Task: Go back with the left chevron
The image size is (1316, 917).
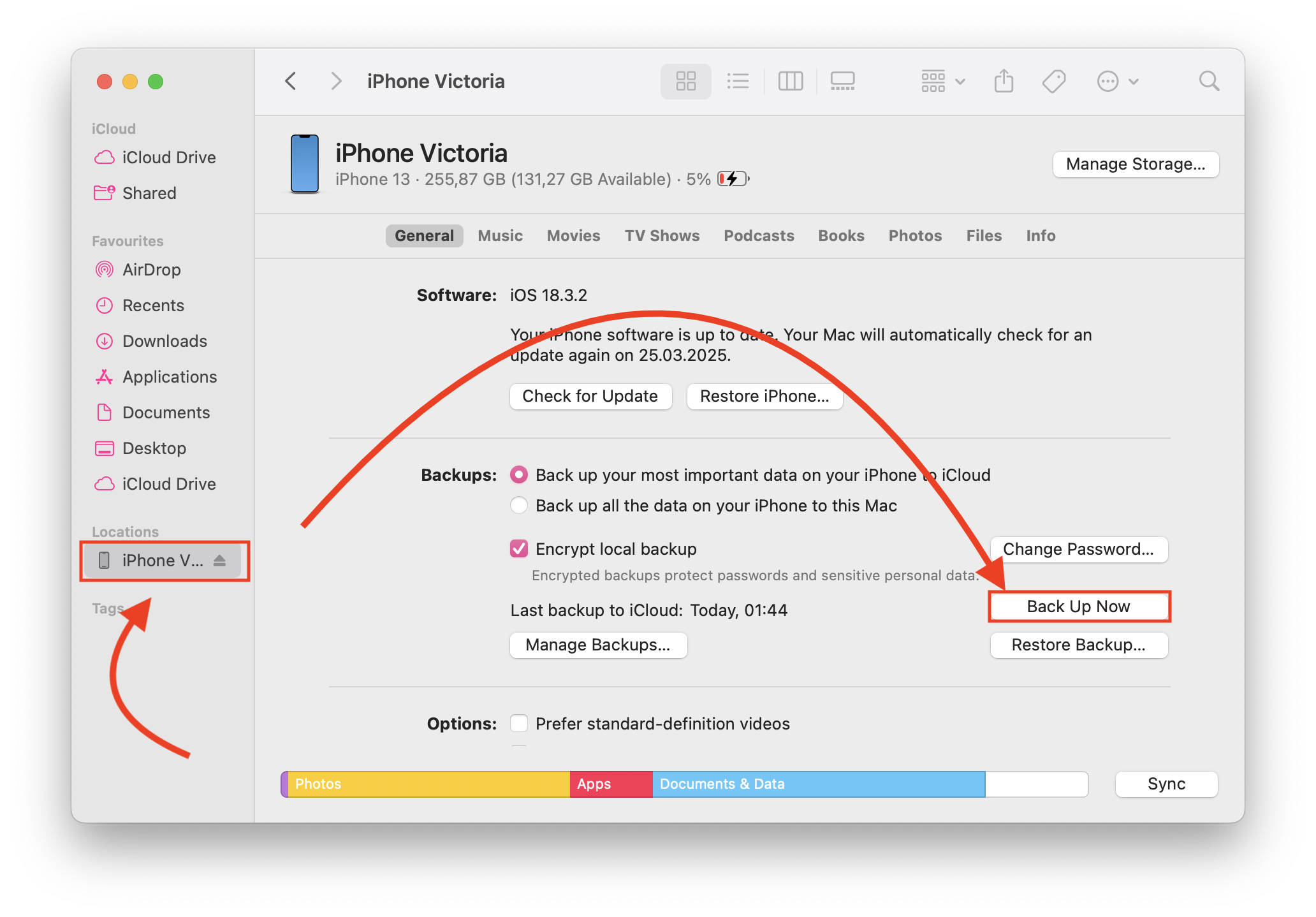Action: [291, 82]
